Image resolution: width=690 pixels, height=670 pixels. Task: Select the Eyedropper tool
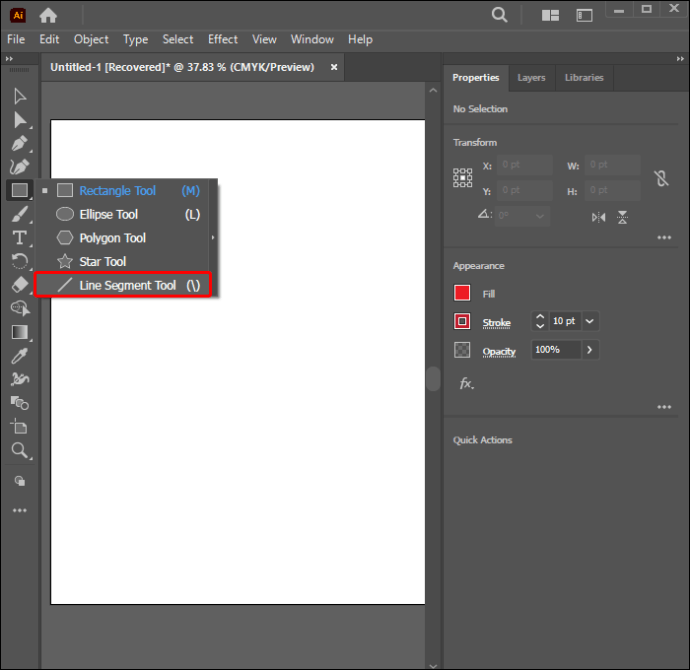19,355
